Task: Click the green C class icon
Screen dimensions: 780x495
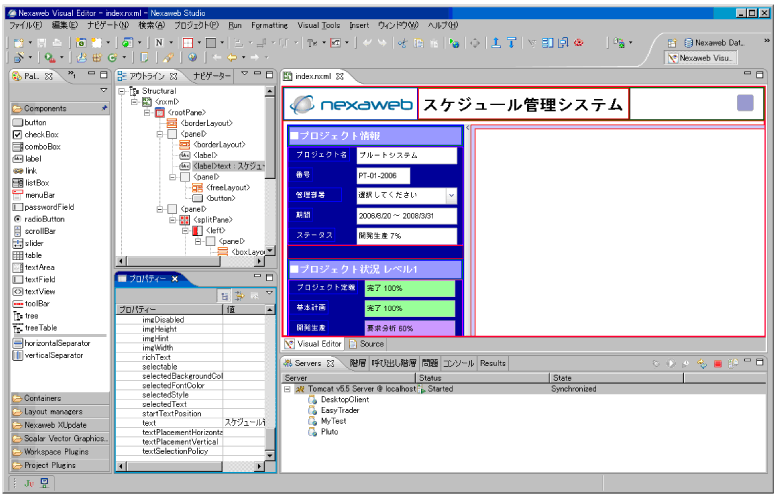Action: (x=112, y=58)
